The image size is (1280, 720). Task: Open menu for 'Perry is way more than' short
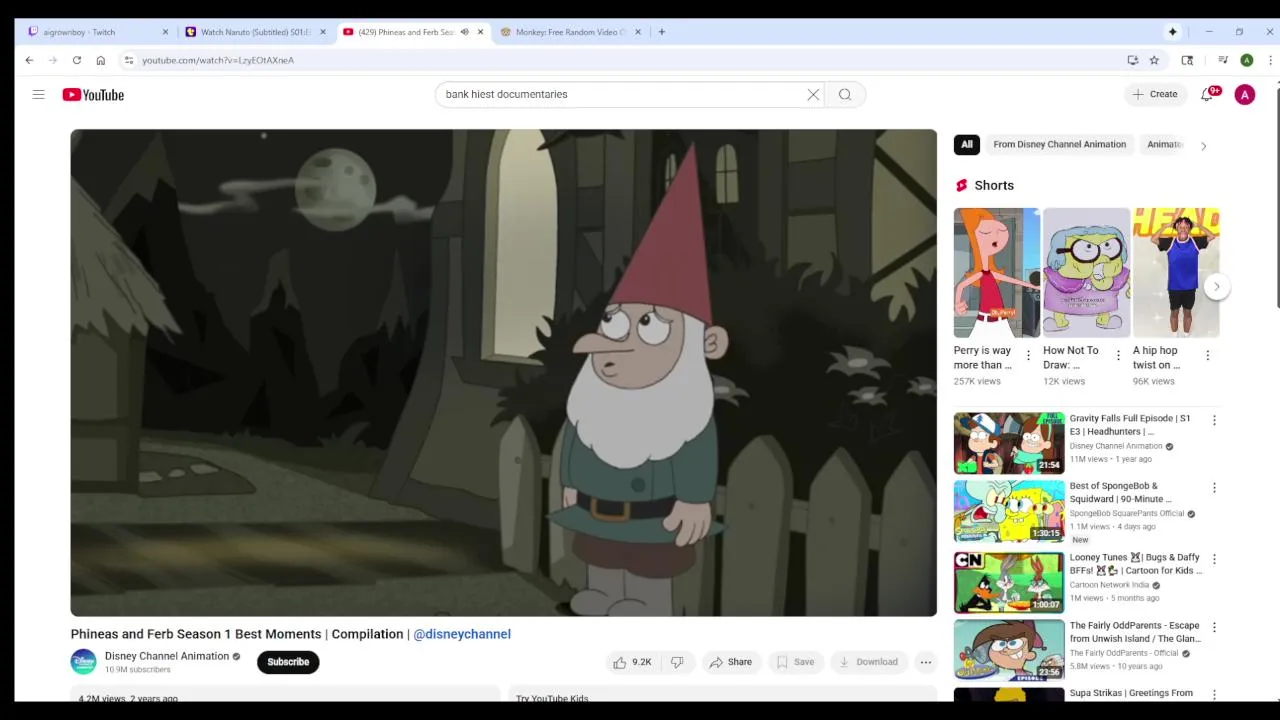[x=1028, y=355]
